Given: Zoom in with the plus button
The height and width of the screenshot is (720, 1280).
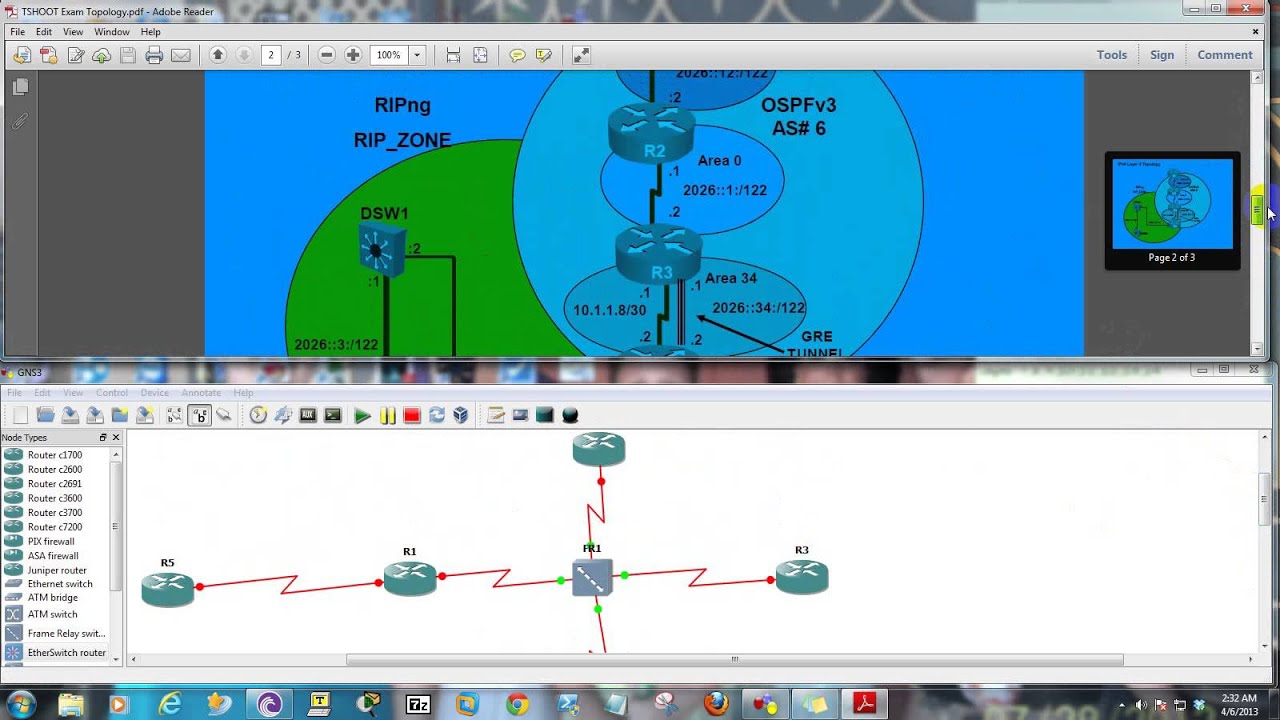Looking at the screenshot, I should point(353,55).
